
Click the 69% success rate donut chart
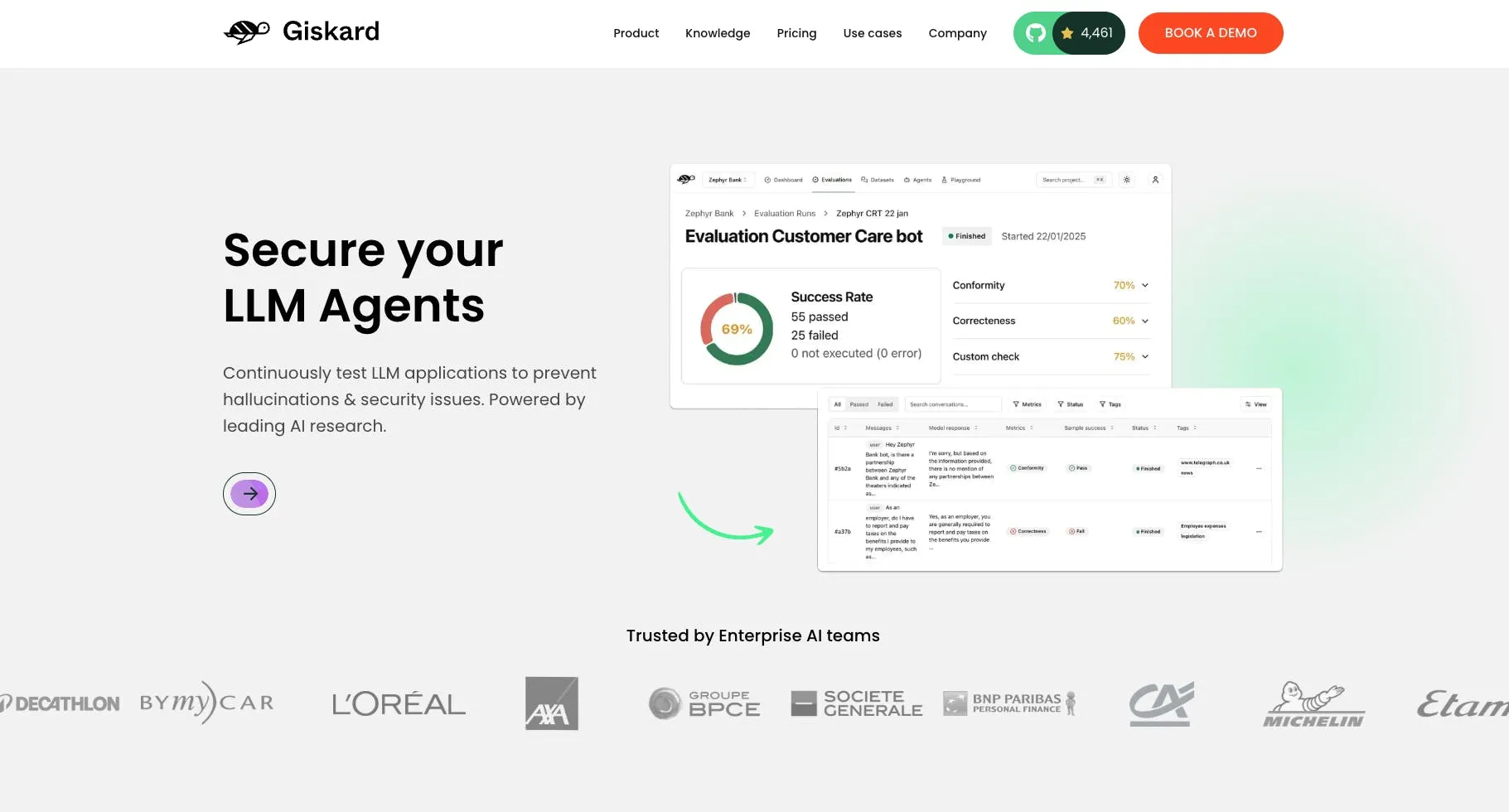click(737, 329)
